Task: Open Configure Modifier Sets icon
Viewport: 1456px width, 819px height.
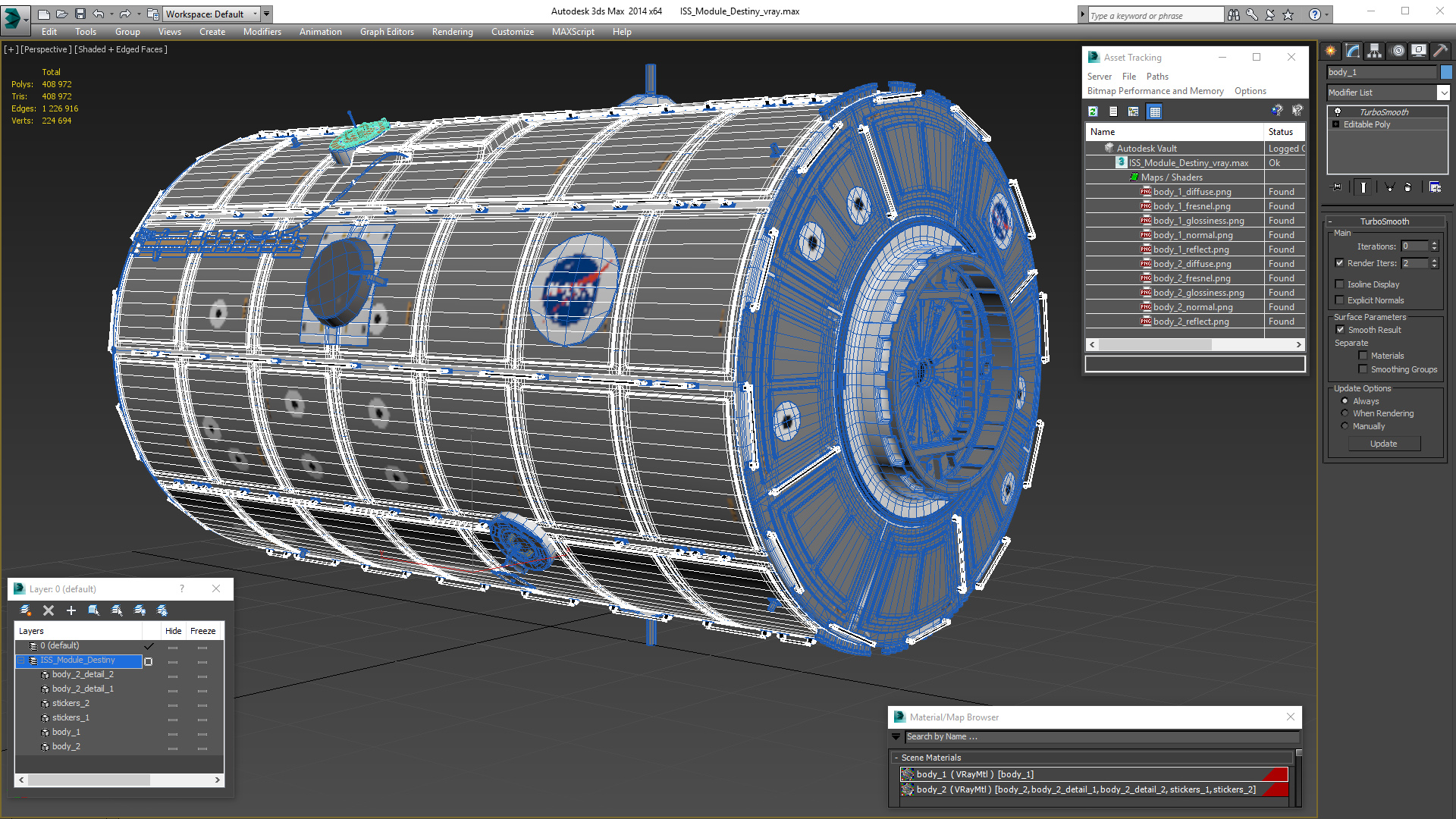Action: pos(1435,187)
